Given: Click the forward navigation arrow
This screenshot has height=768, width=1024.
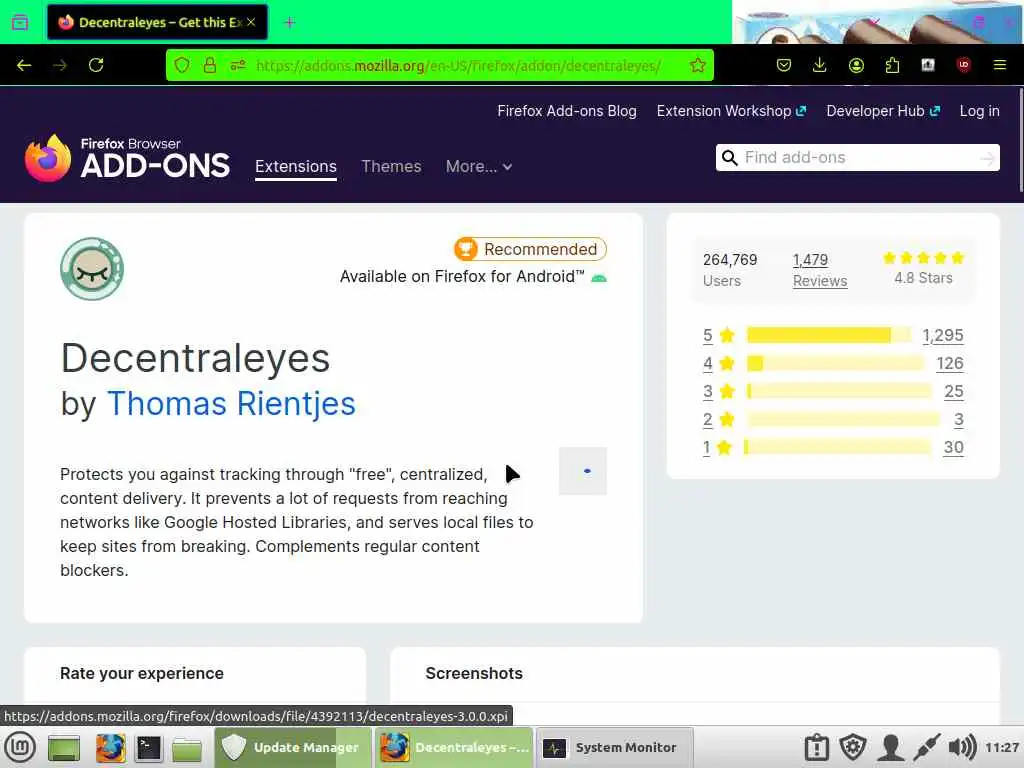Looking at the screenshot, I should coord(60,65).
